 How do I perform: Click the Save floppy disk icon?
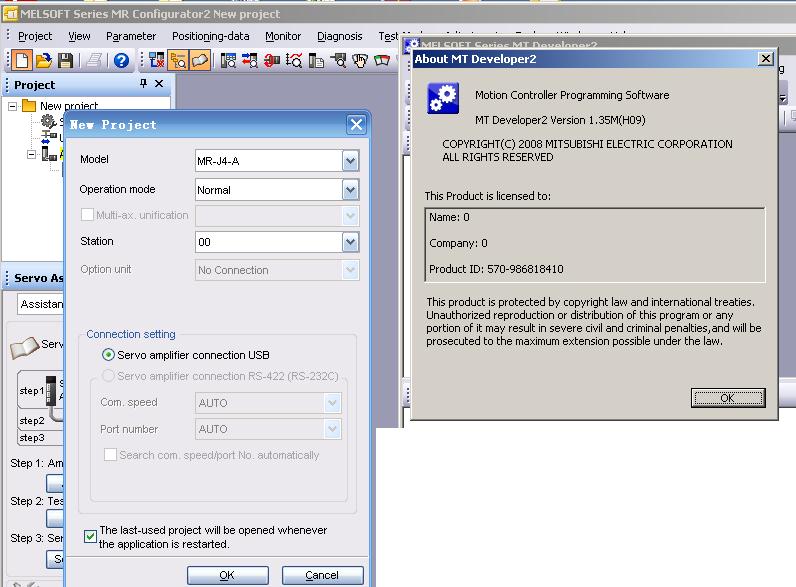65,61
